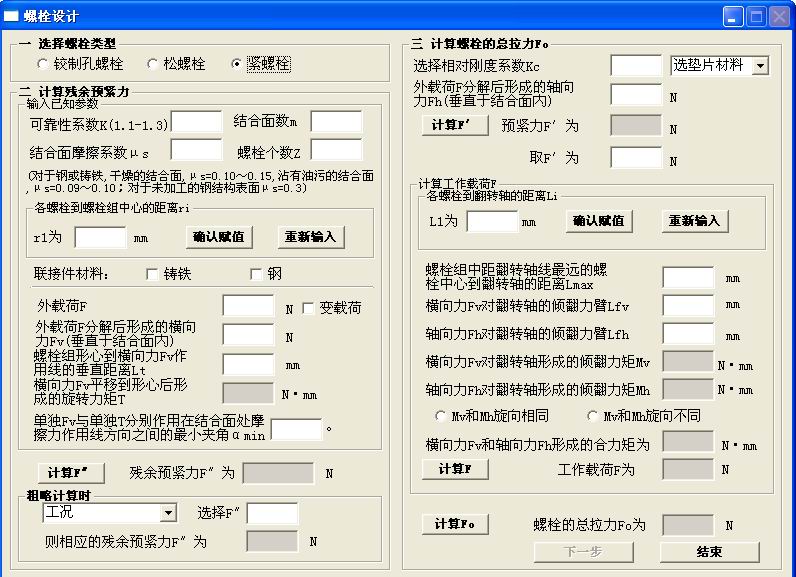Click the 外载荷F input field

(x=248, y=307)
